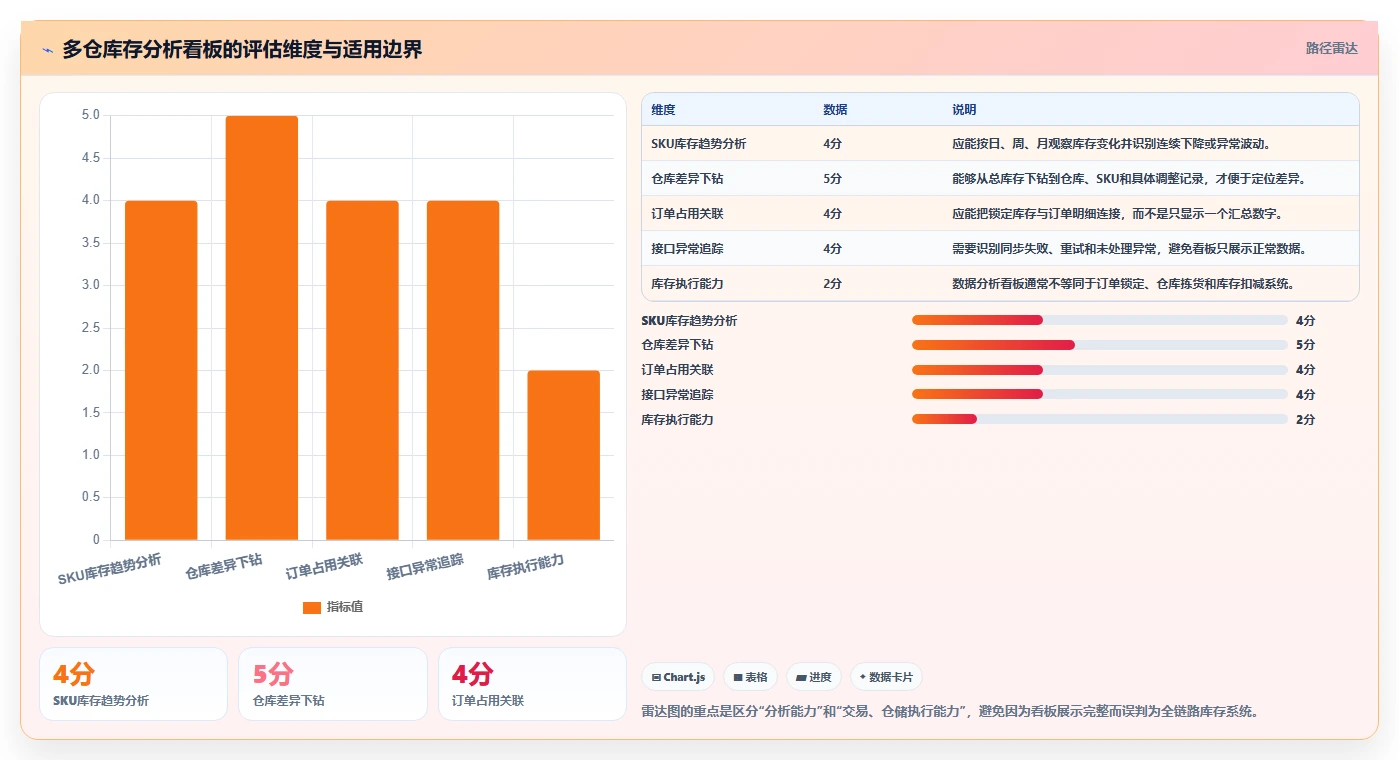1399x760 pixels.
Task: Click the SKU库存趋势分析 bar in the chart
Action: point(161,370)
